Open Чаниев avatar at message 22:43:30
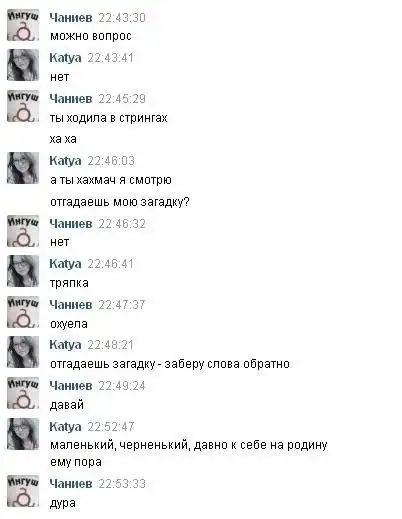 23,25
